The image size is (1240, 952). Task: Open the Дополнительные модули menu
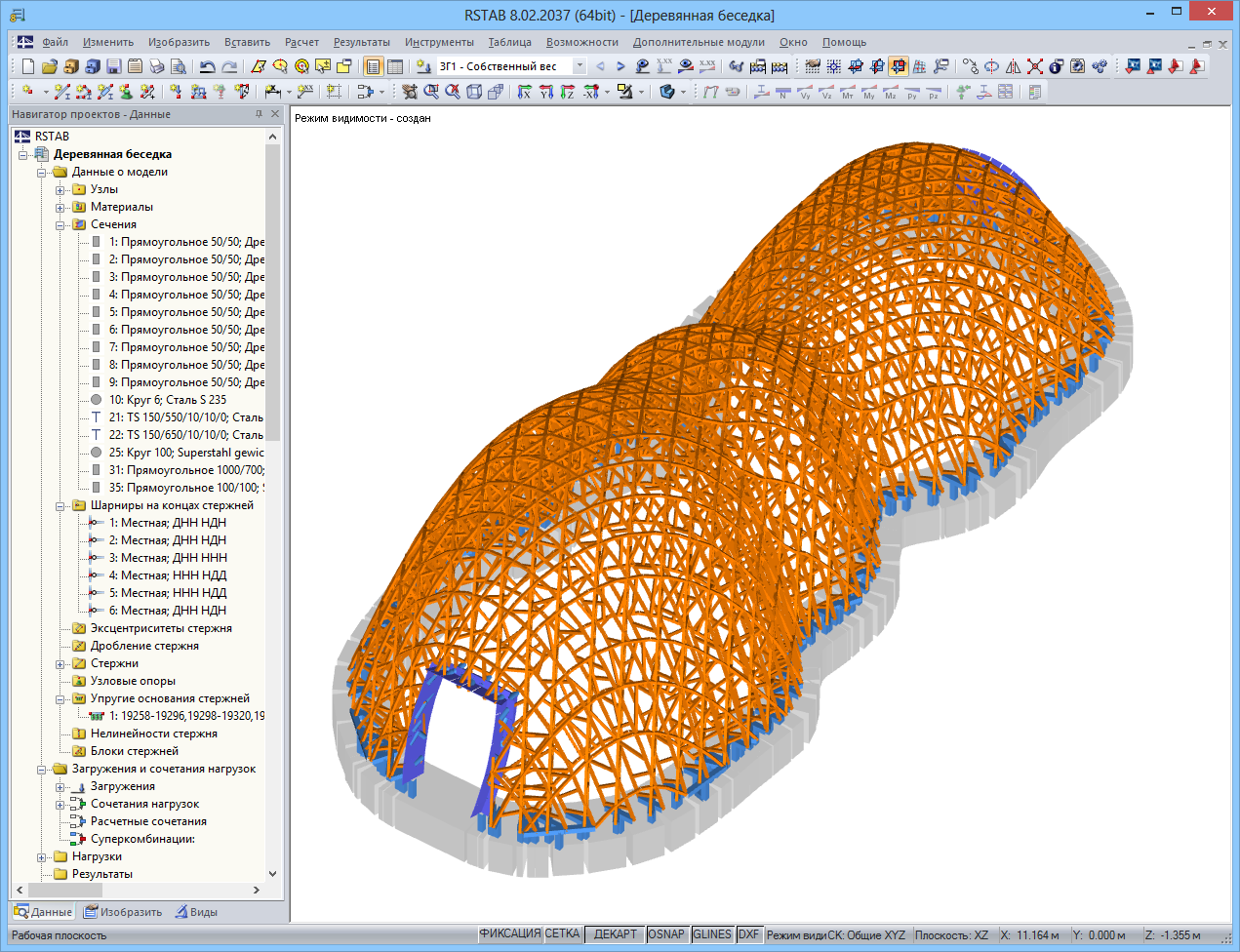(699, 42)
